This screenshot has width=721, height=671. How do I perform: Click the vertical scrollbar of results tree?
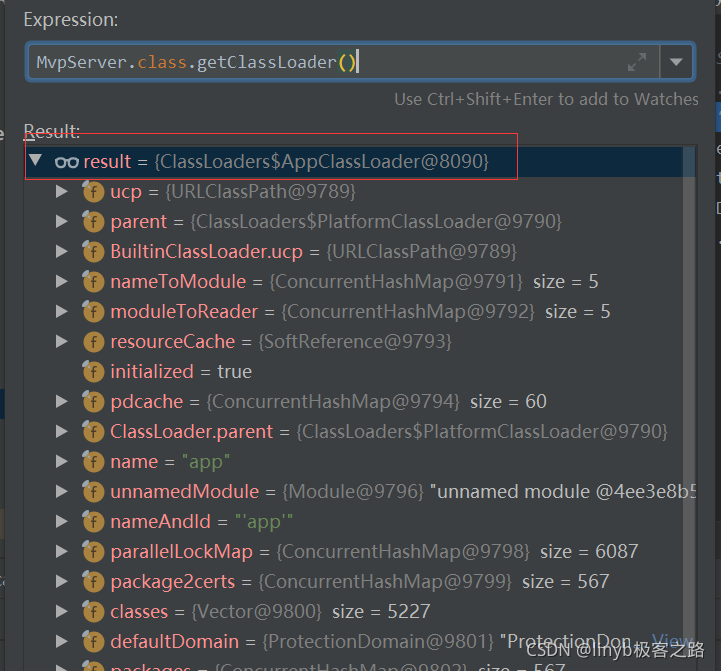(689, 400)
